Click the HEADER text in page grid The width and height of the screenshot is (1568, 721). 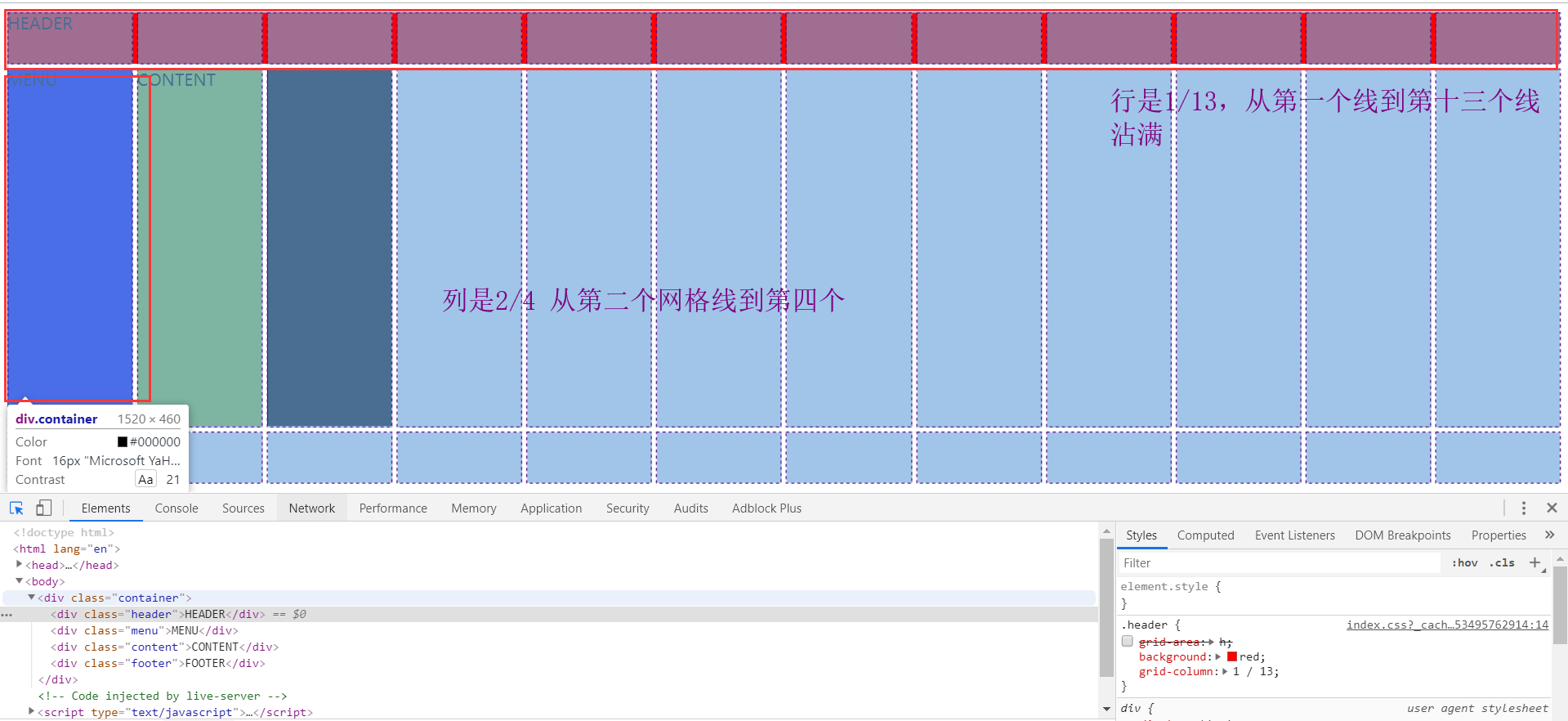[x=41, y=24]
